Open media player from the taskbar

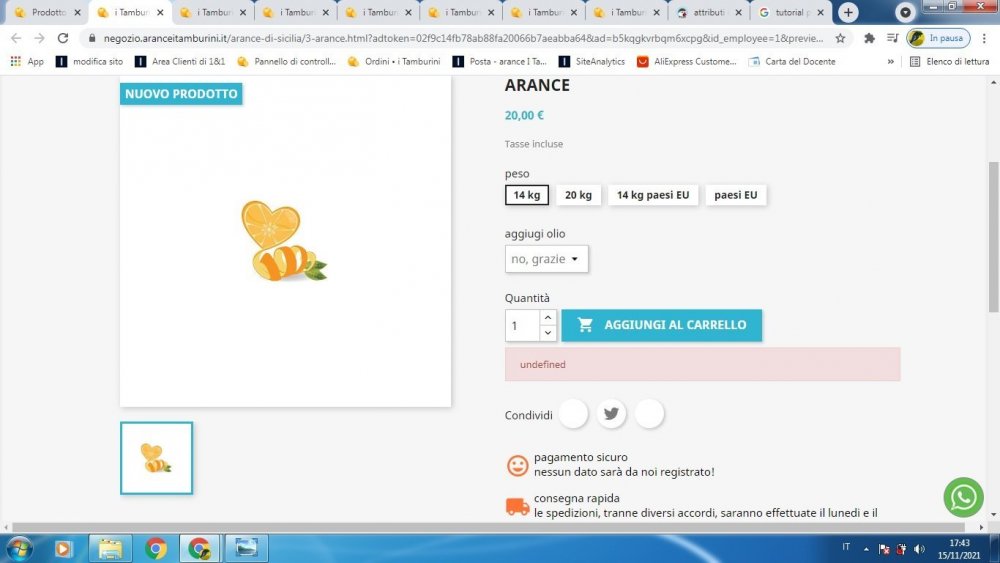point(63,549)
